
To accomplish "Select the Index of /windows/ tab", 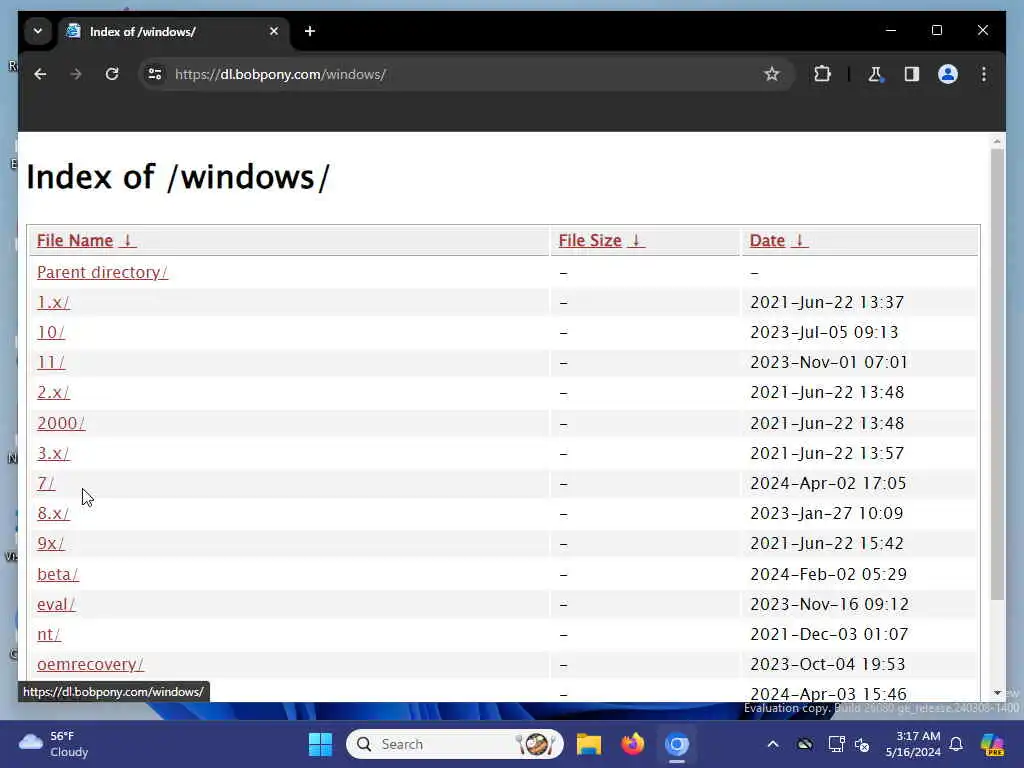I will tap(174, 31).
